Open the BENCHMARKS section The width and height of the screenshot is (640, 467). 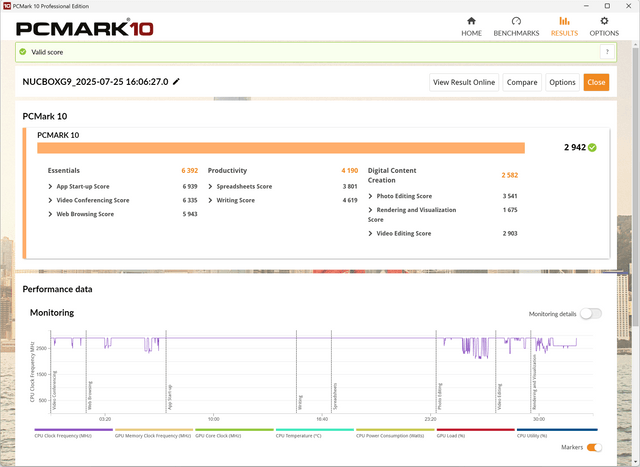pyautogui.click(x=516, y=27)
